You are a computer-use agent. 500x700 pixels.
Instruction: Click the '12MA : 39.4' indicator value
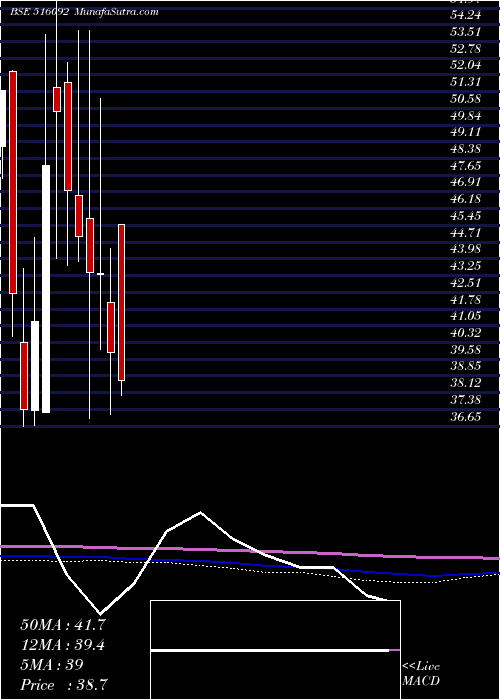63,645
